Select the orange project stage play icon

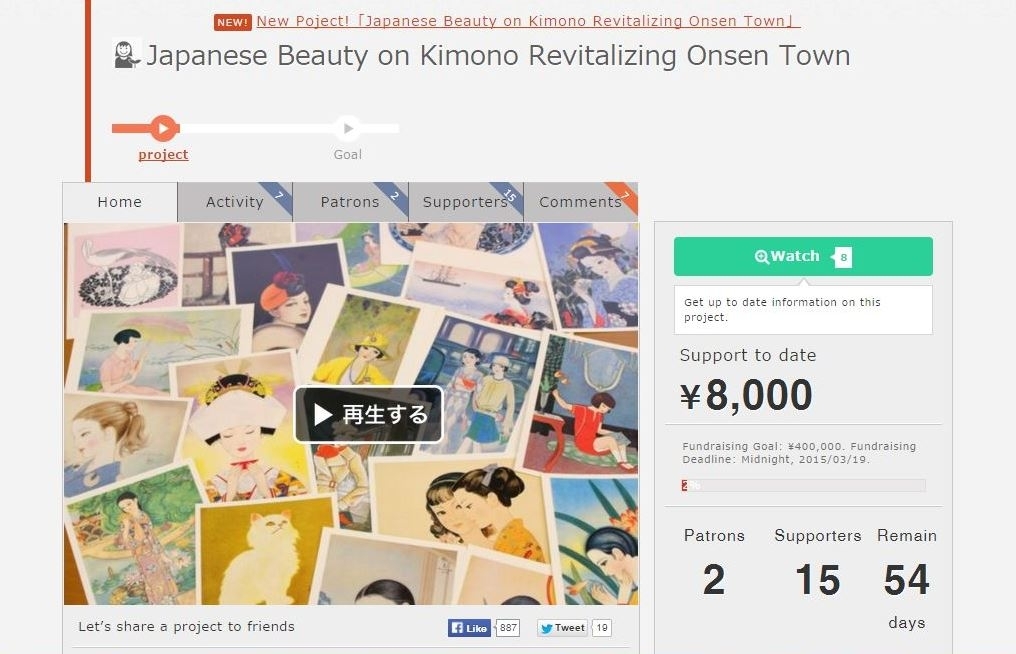point(164,128)
